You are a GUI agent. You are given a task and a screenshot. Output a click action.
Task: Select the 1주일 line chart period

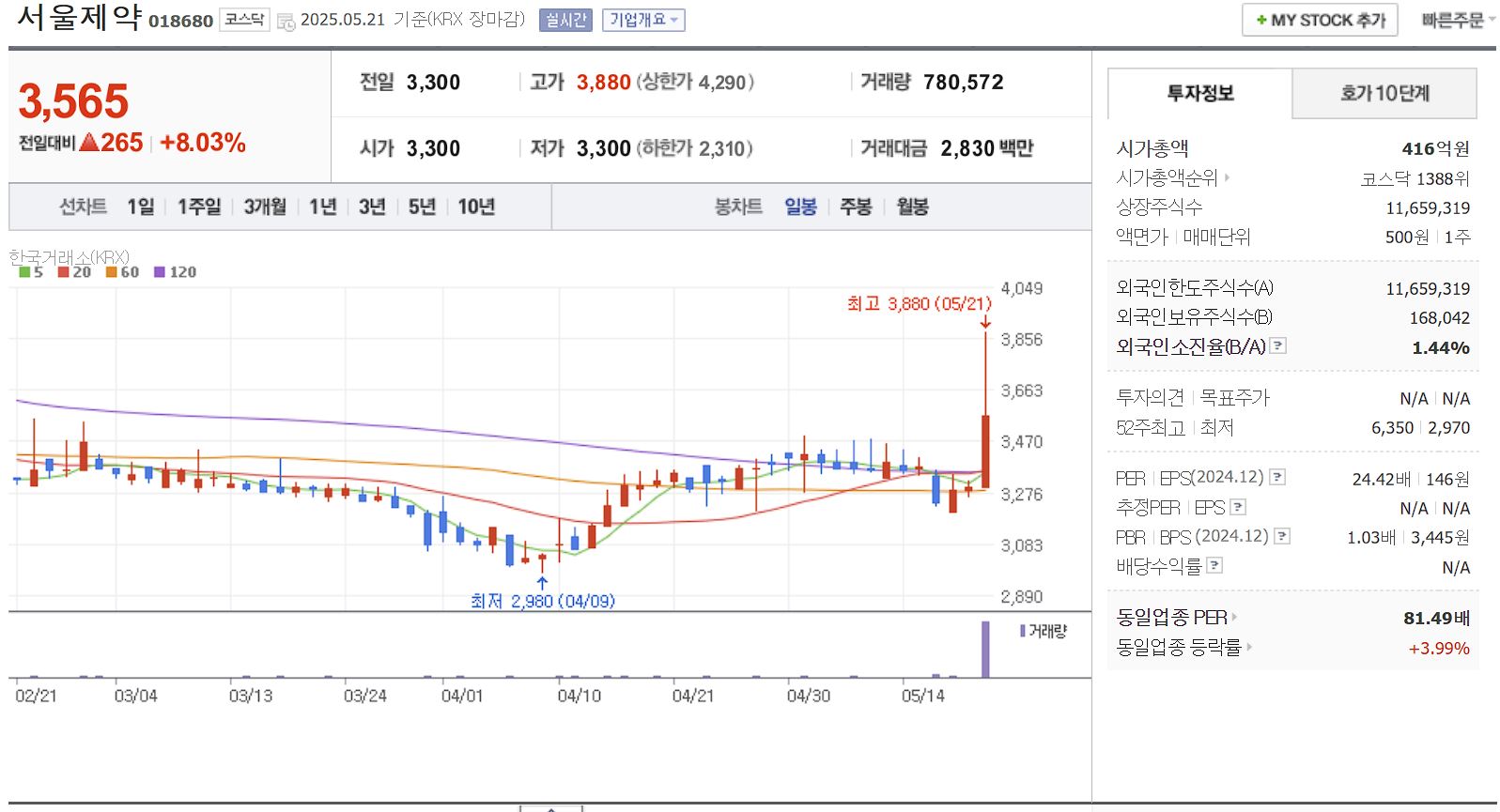point(199,207)
